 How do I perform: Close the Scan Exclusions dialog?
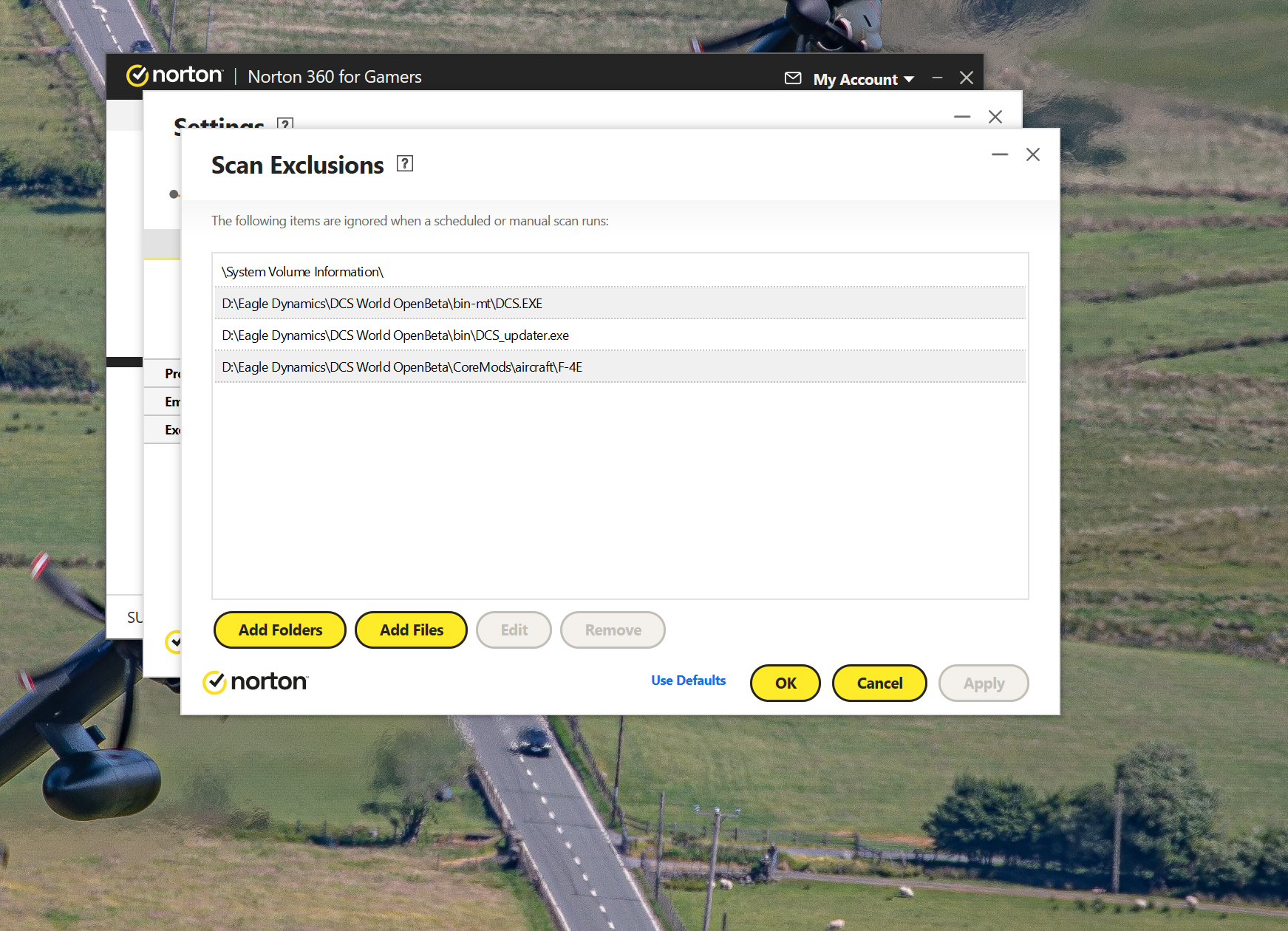pos(1033,154)
